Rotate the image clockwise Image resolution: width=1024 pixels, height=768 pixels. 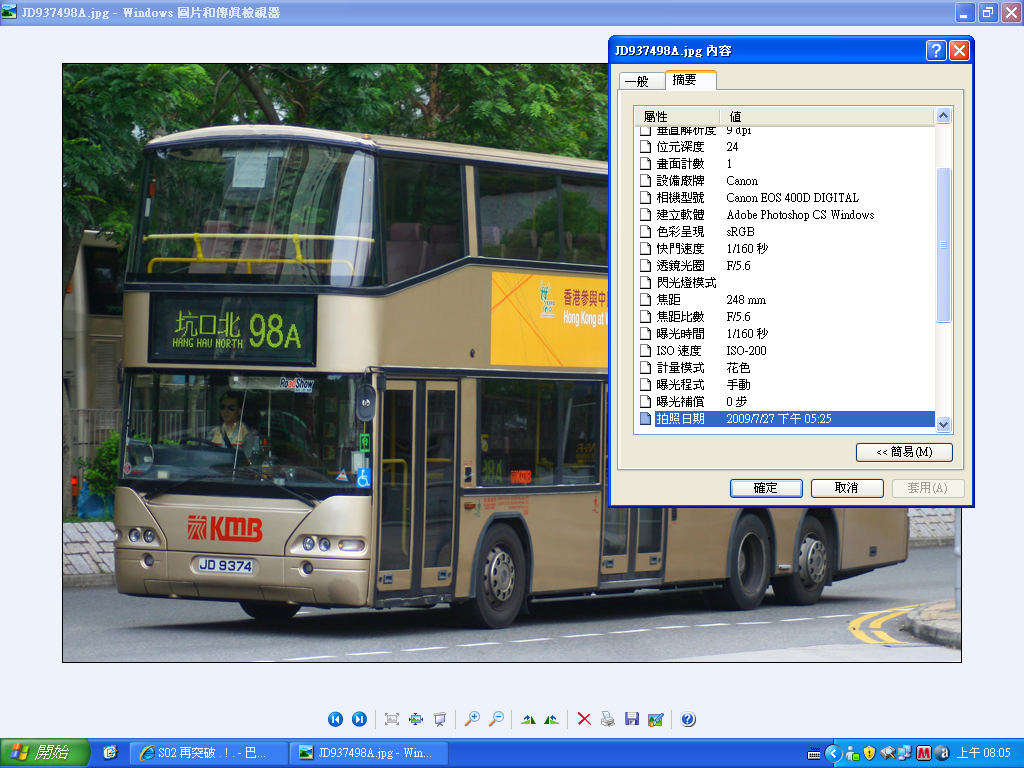click(x=528, y=719)
